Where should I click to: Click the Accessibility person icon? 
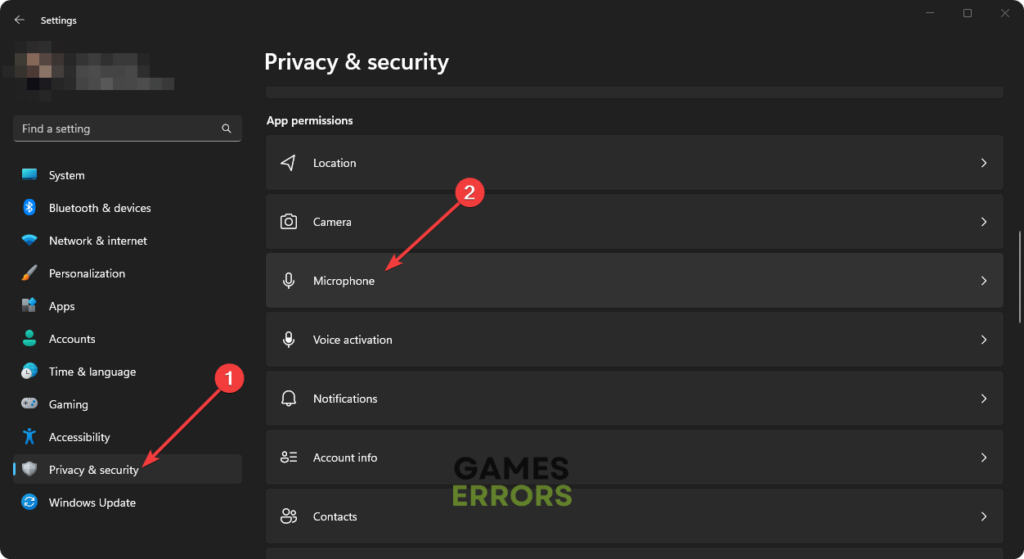point(30,437)
